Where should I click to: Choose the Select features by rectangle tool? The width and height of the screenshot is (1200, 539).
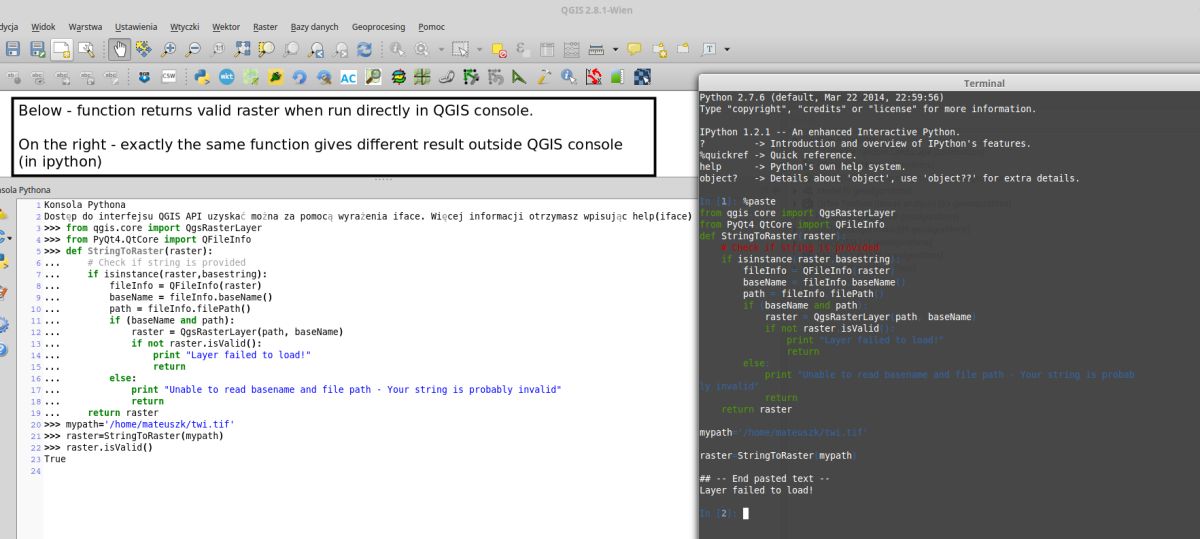(461, 48)
